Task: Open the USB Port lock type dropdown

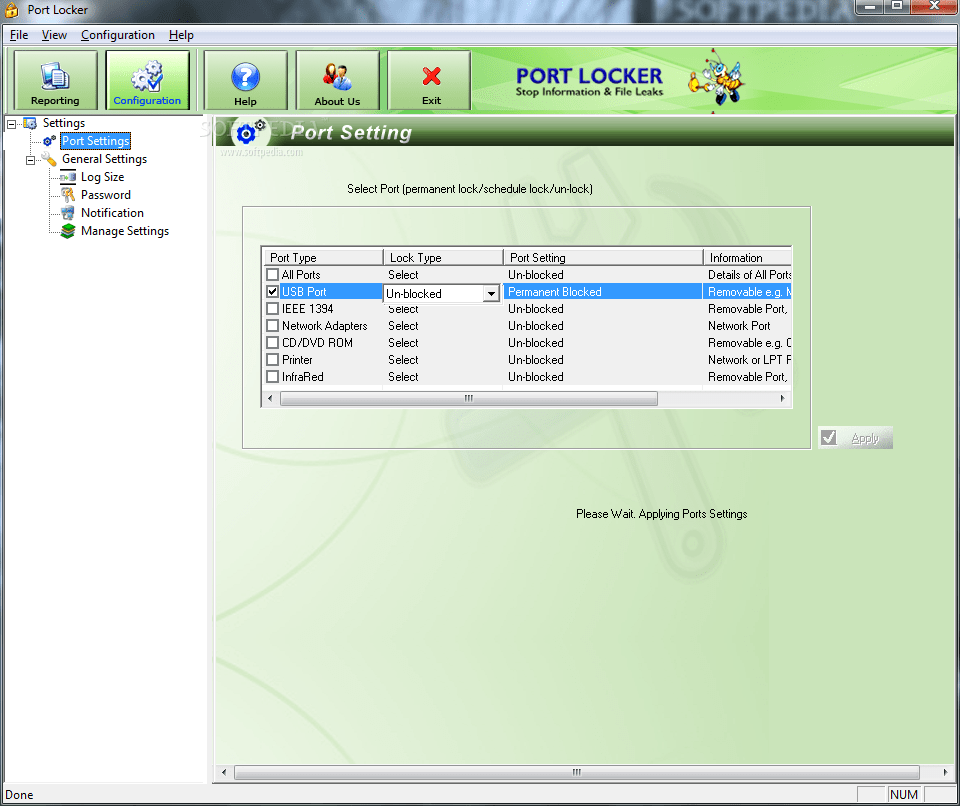Action: tap(491, 294)
